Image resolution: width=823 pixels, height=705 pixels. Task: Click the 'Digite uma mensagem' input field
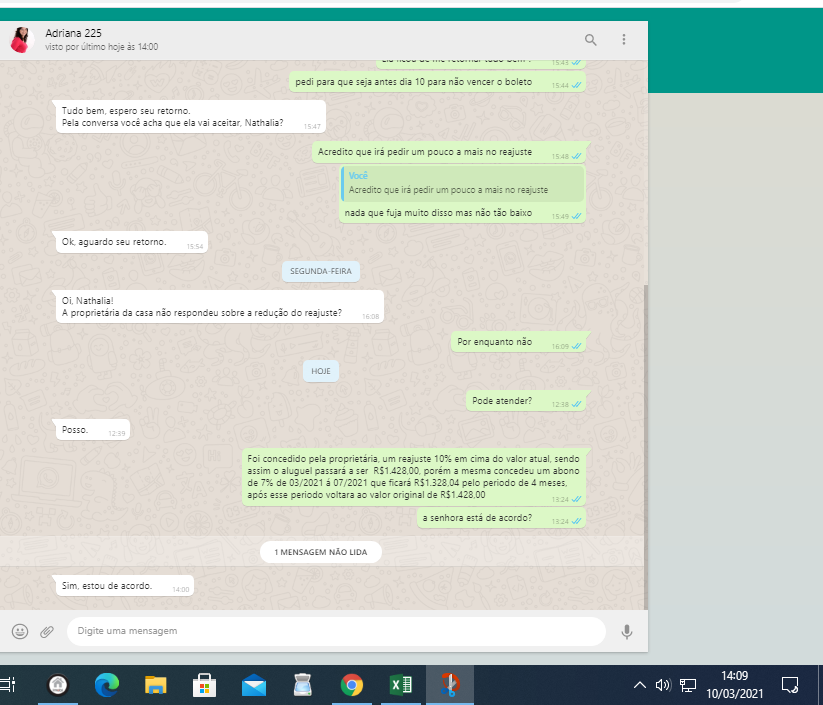pyautogui.click(x=335, y=631)
